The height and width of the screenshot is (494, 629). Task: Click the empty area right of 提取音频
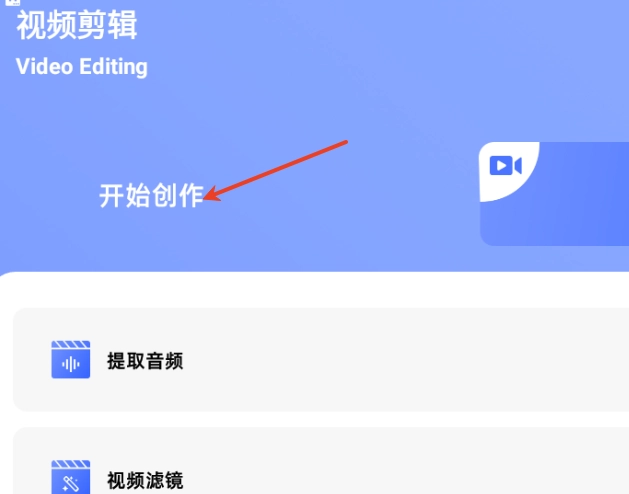click(401, 360)
